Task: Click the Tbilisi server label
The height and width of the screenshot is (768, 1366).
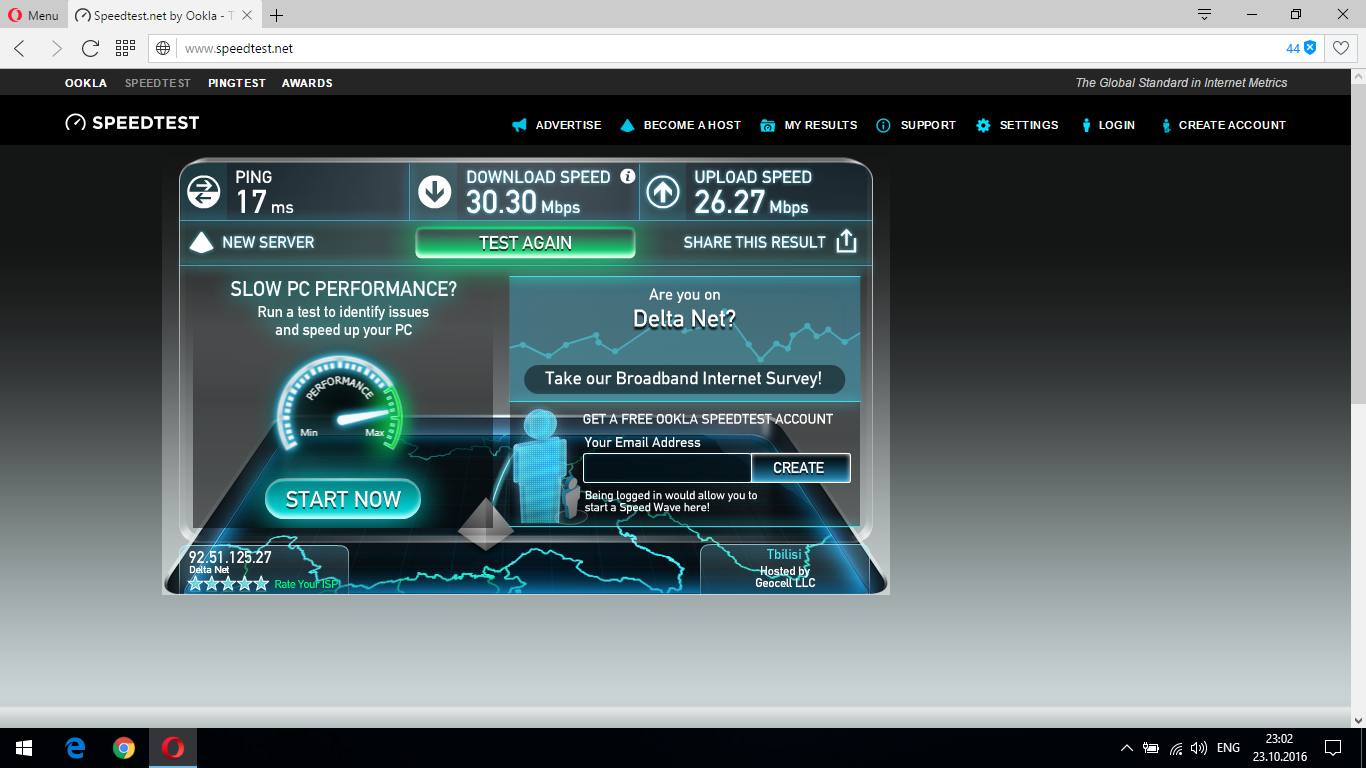Action: 785,555
